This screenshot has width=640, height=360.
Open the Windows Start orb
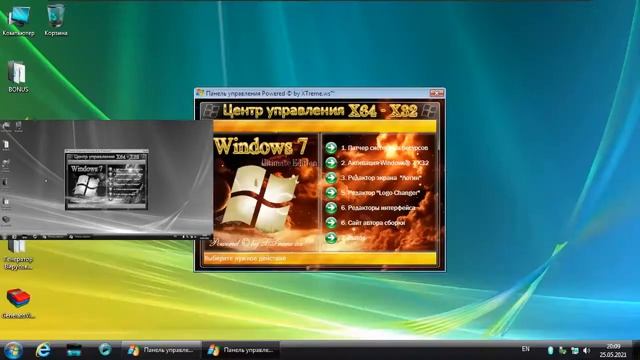point(13,350)
